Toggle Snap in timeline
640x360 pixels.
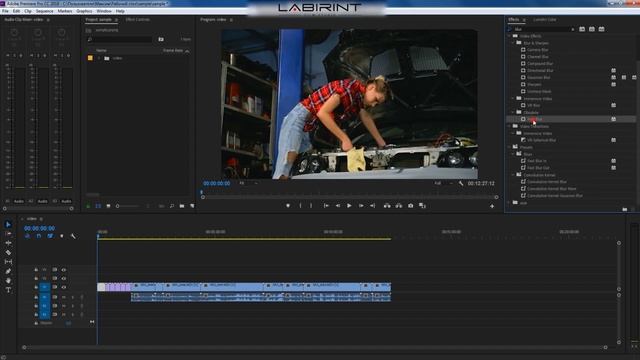(x=39, y=236)
